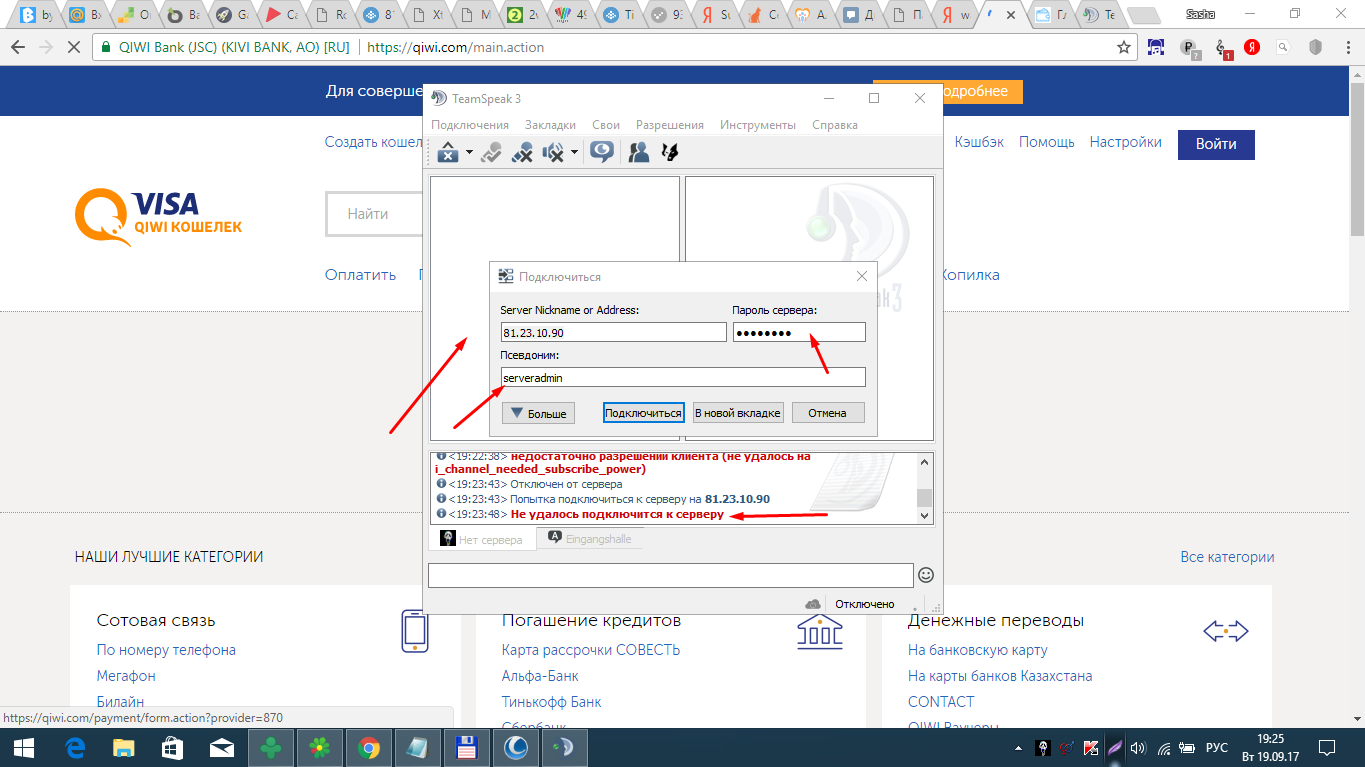Click the Пароль сервера password field
Viewport: 1365px width, 767px height.
pos(799,333)
